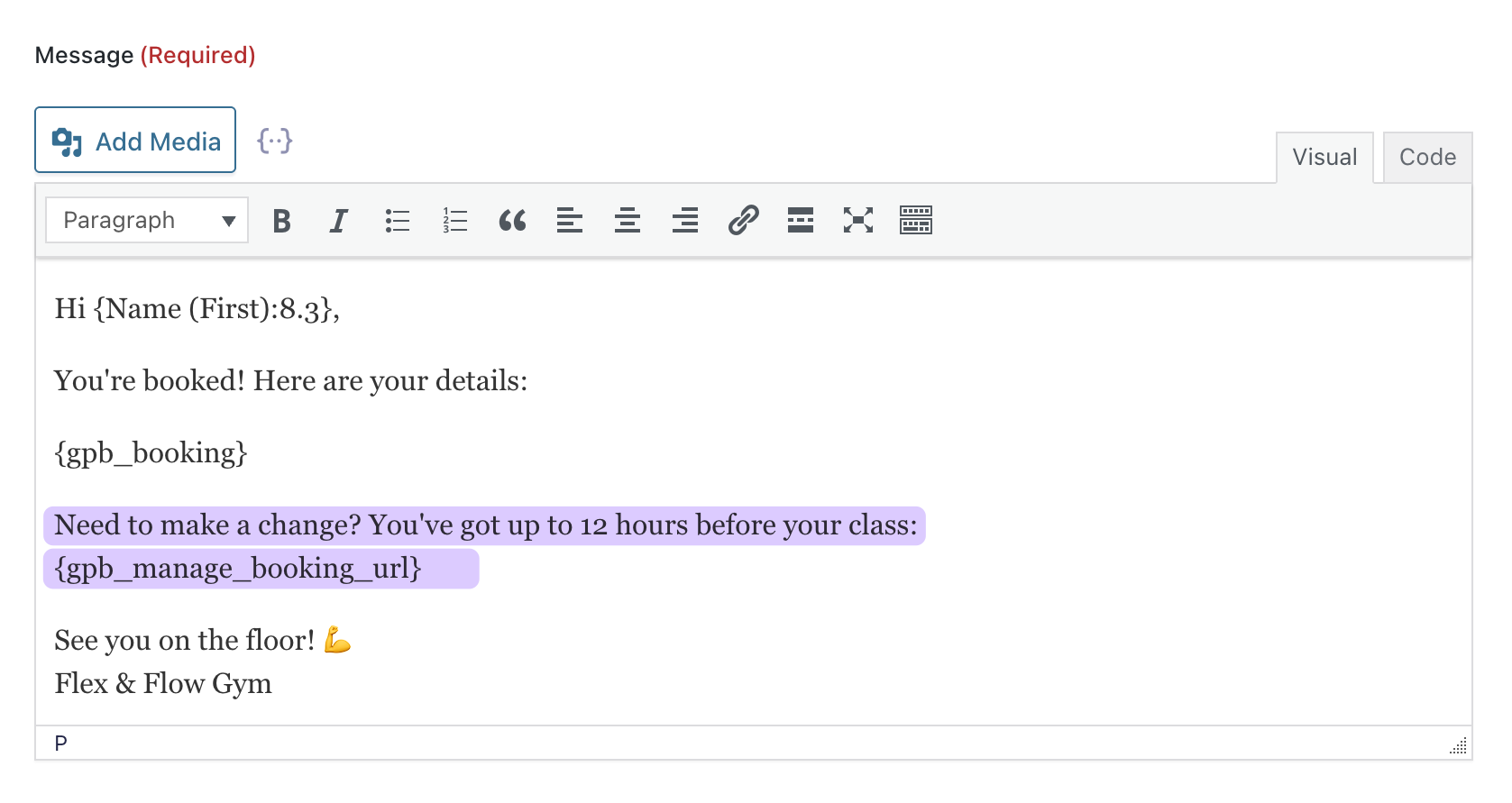Toggle bold formatting in the editor toolbar
Image resolution: width=1512 pixels, height=803 pixels.
pos(281,221)
